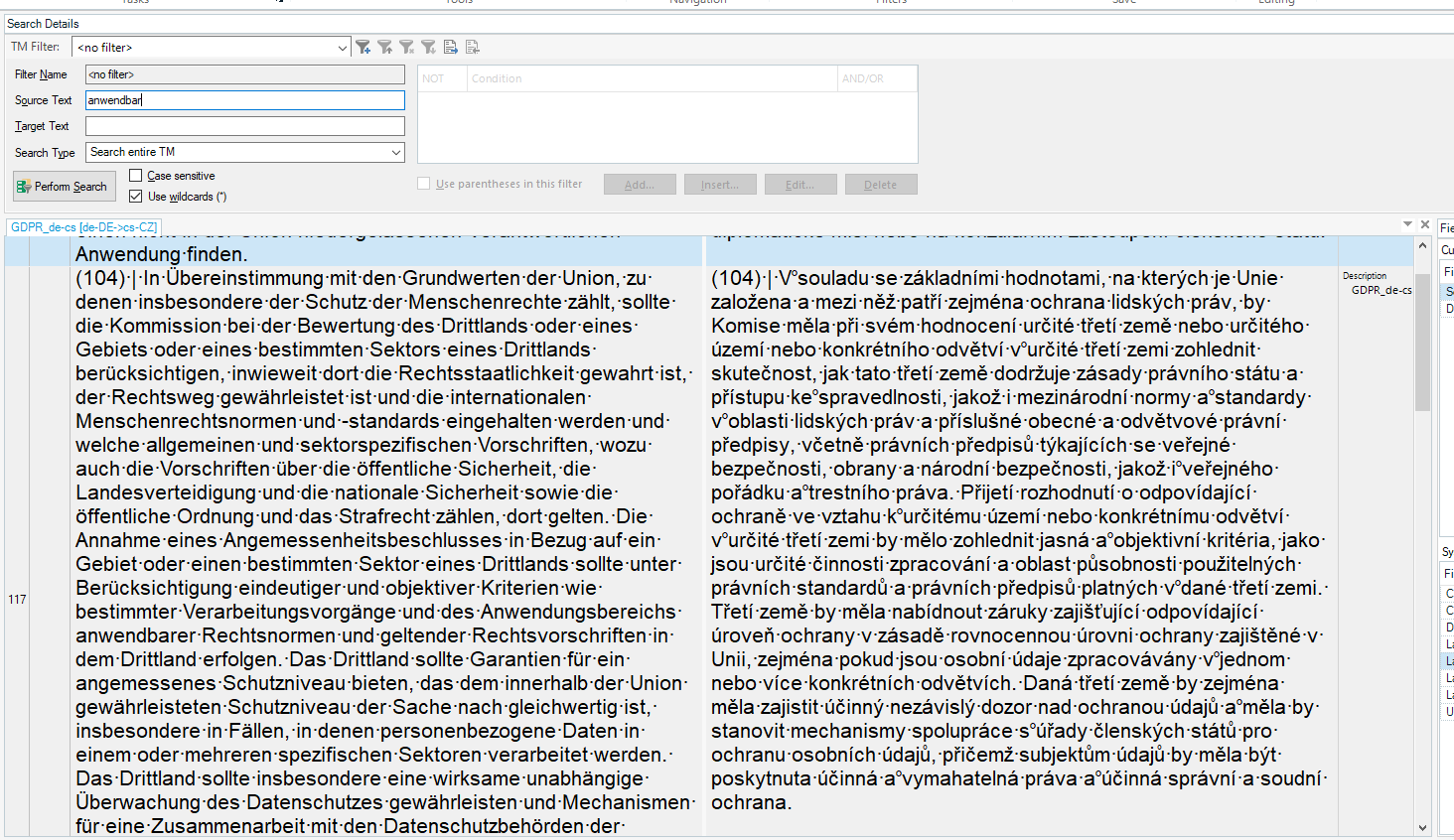Click the export filter document icon

click(451, 47)
